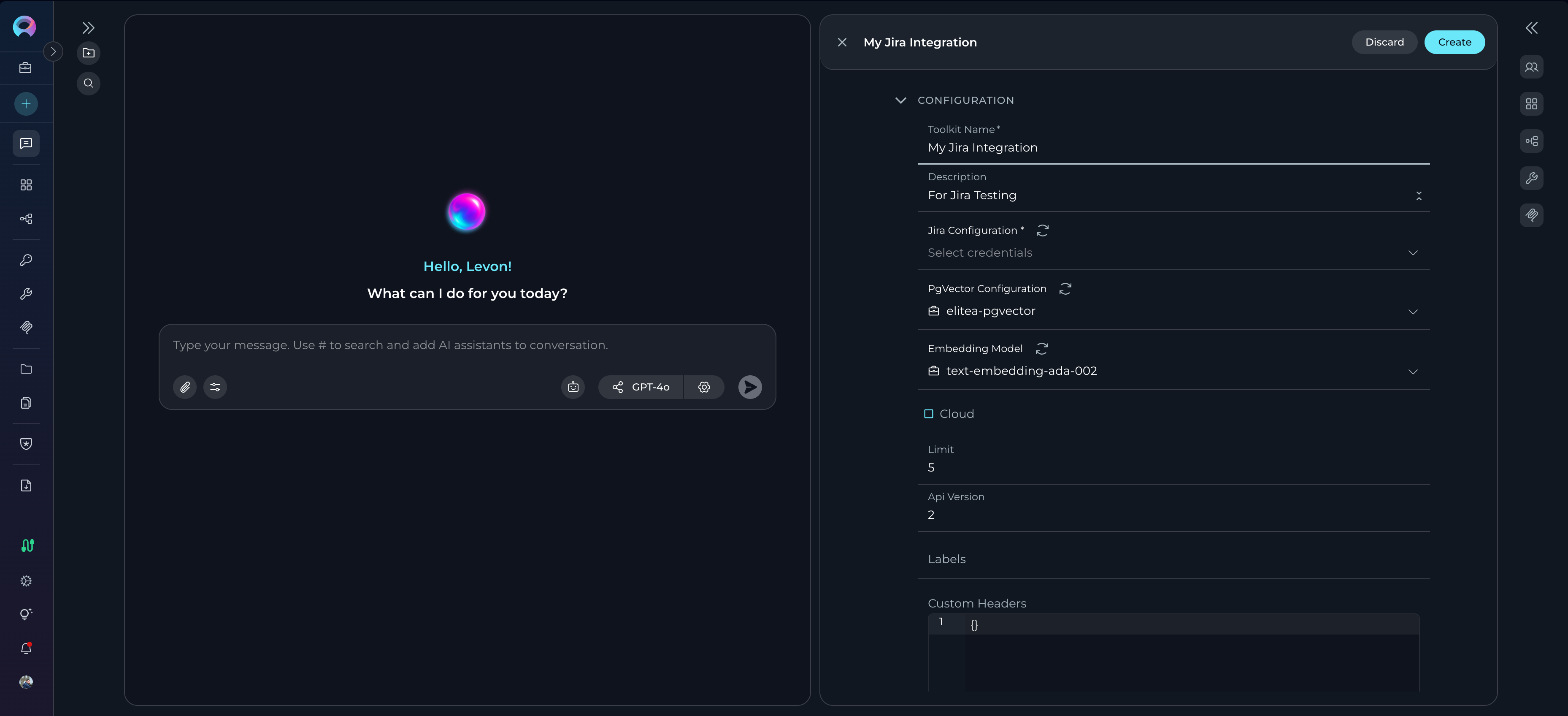This screenshot has width=1568, height=716.
Task: Open notifications via the bell icon
Action: coord(26,648)
